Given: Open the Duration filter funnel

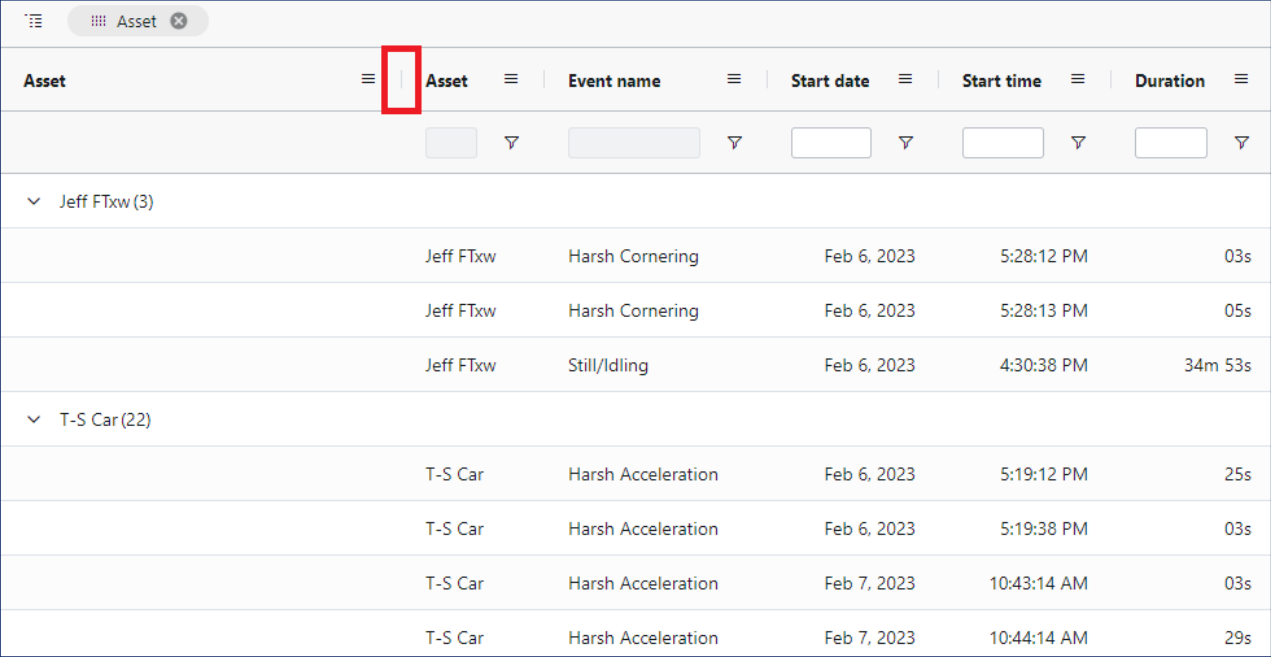Looking at the screenshot, I should [x=1241, y=143].
